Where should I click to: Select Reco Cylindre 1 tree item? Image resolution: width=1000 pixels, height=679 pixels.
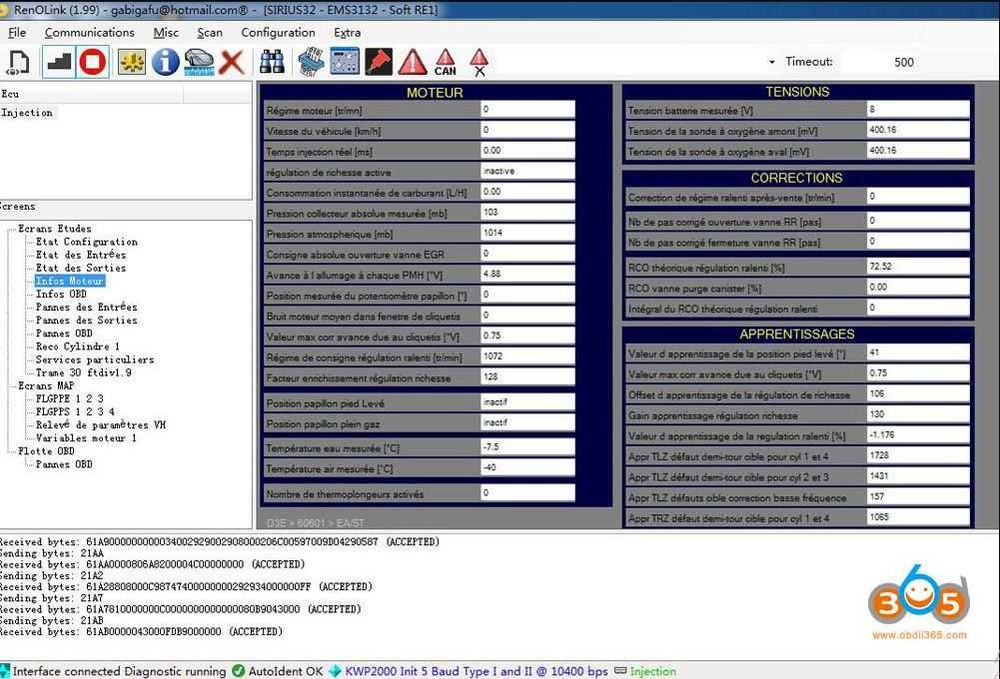[77, 346]
